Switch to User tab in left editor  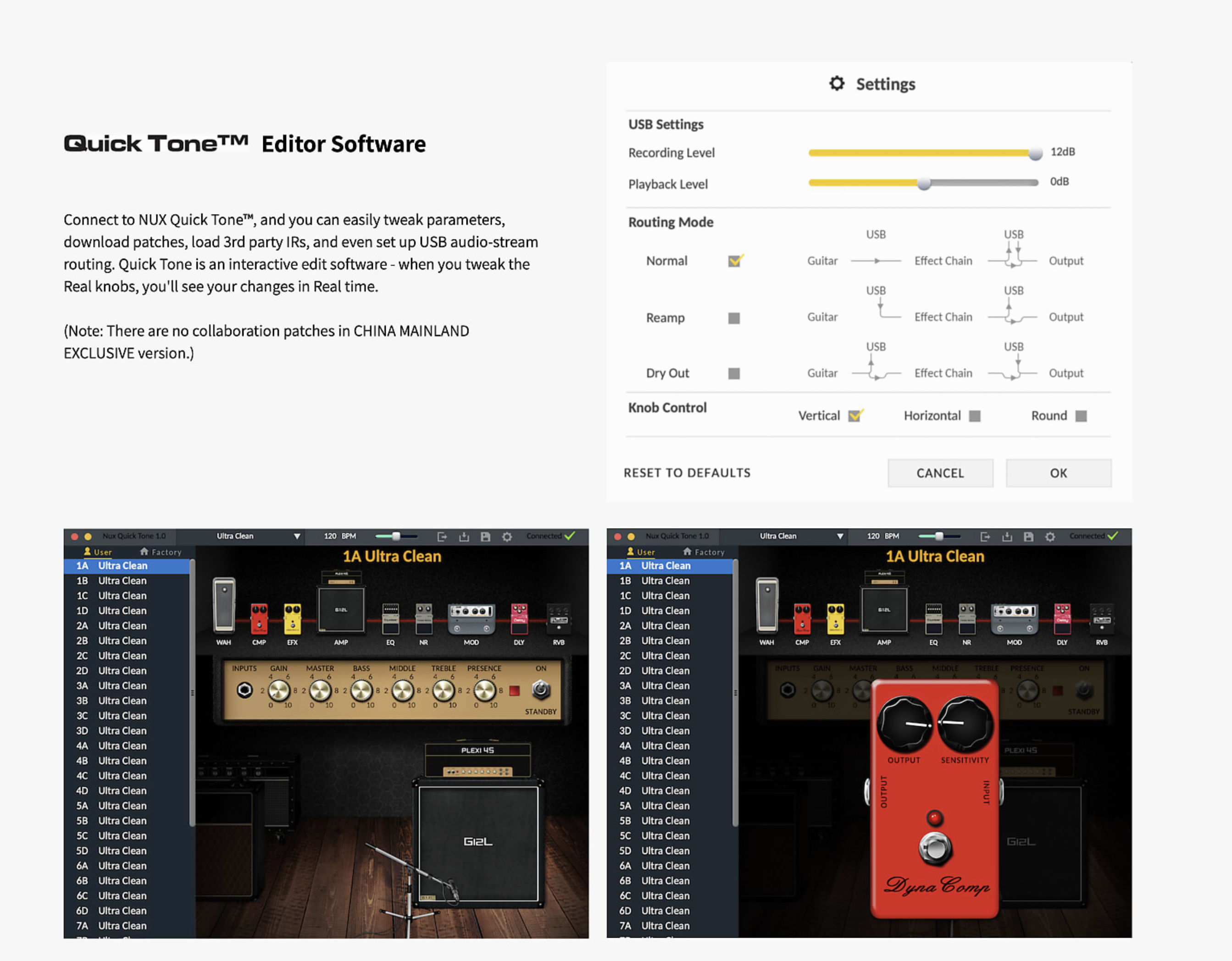click(98, 552)
